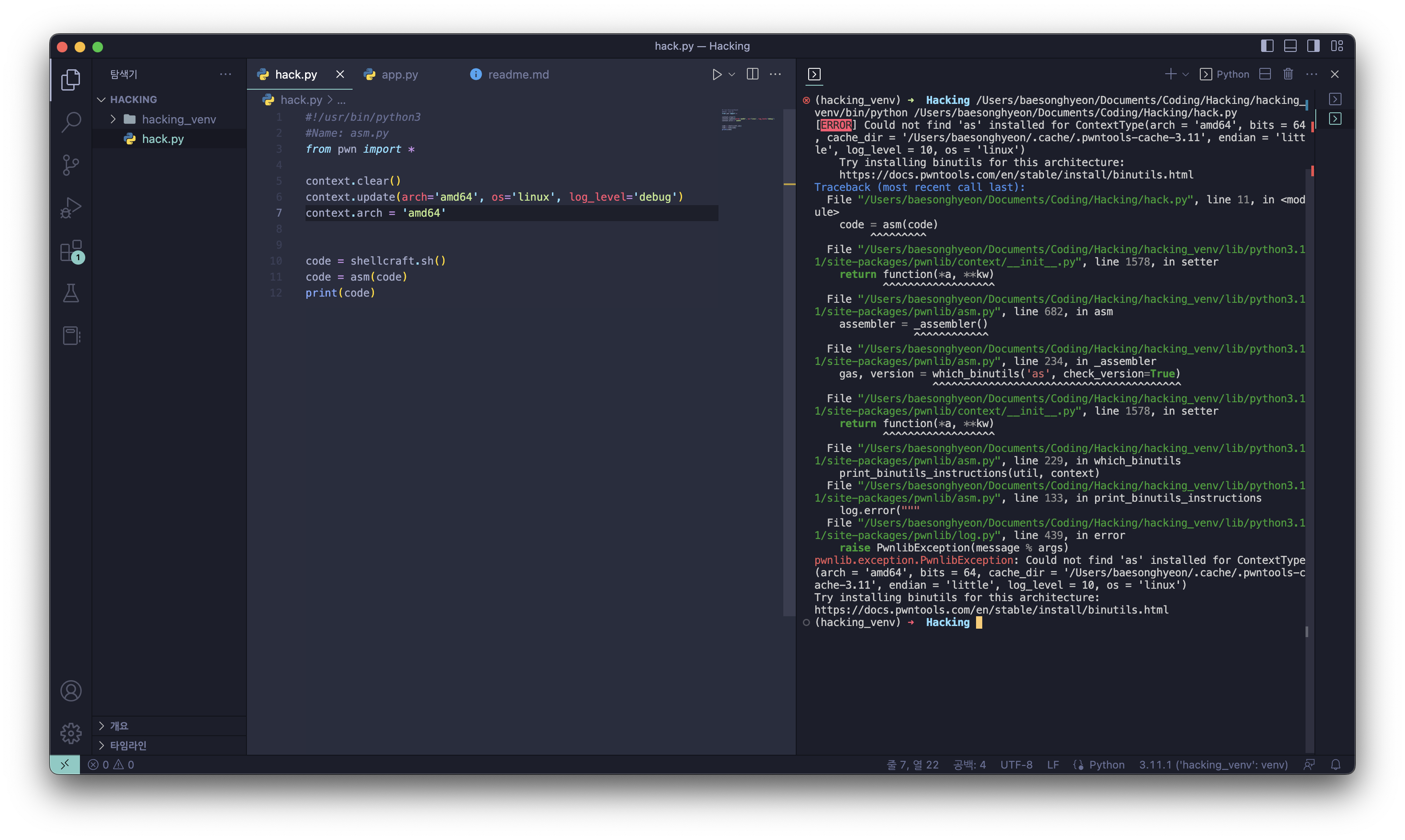The image size is (1405, 840).
Task: Toggle the bottom panel layout button
Action: click(x=1290, y=46)
